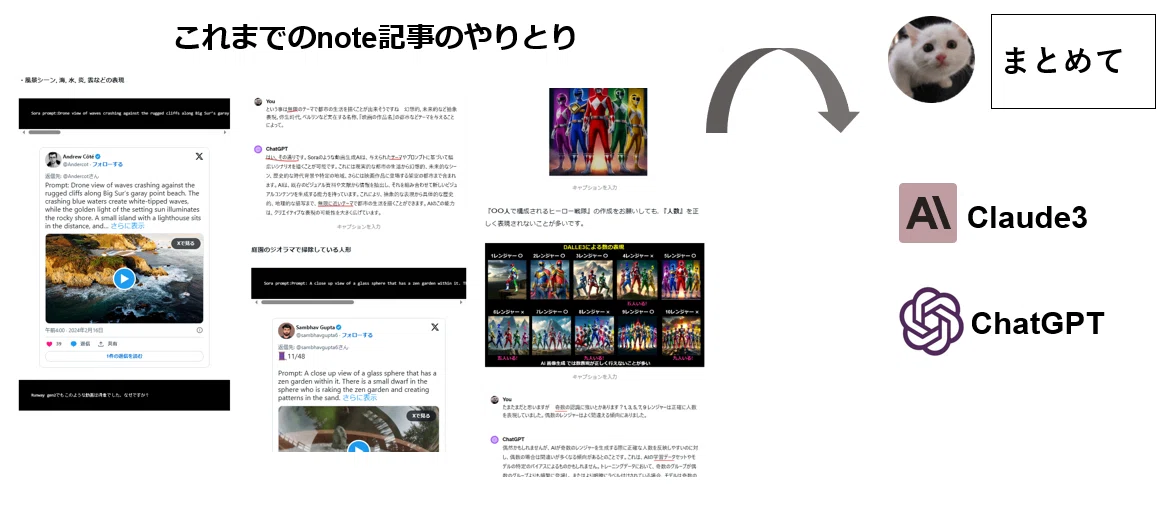The height and width of the screenshot is (523, 1176).
Task: Click the @sambhavgupta6 handle
Action: [318, 335]
